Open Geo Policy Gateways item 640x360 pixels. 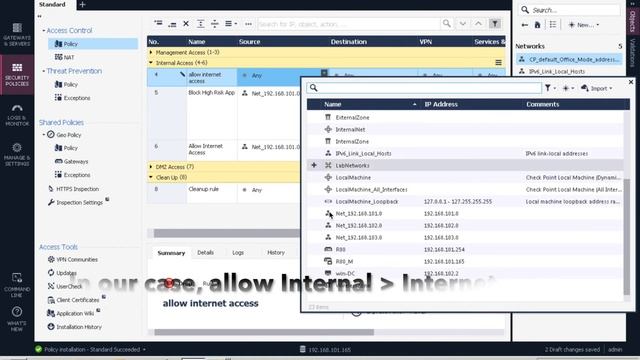pyautogui.click(x=71, y=162)
